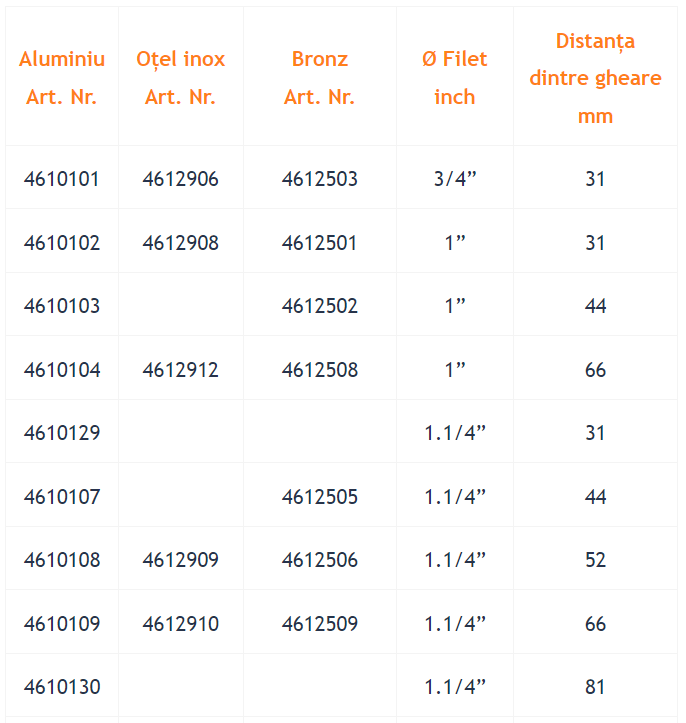The height and width of the screenshot is (723, 686).
Task: Click the Distanța dintre gheare mm header
Action: (x=595, y=78)
